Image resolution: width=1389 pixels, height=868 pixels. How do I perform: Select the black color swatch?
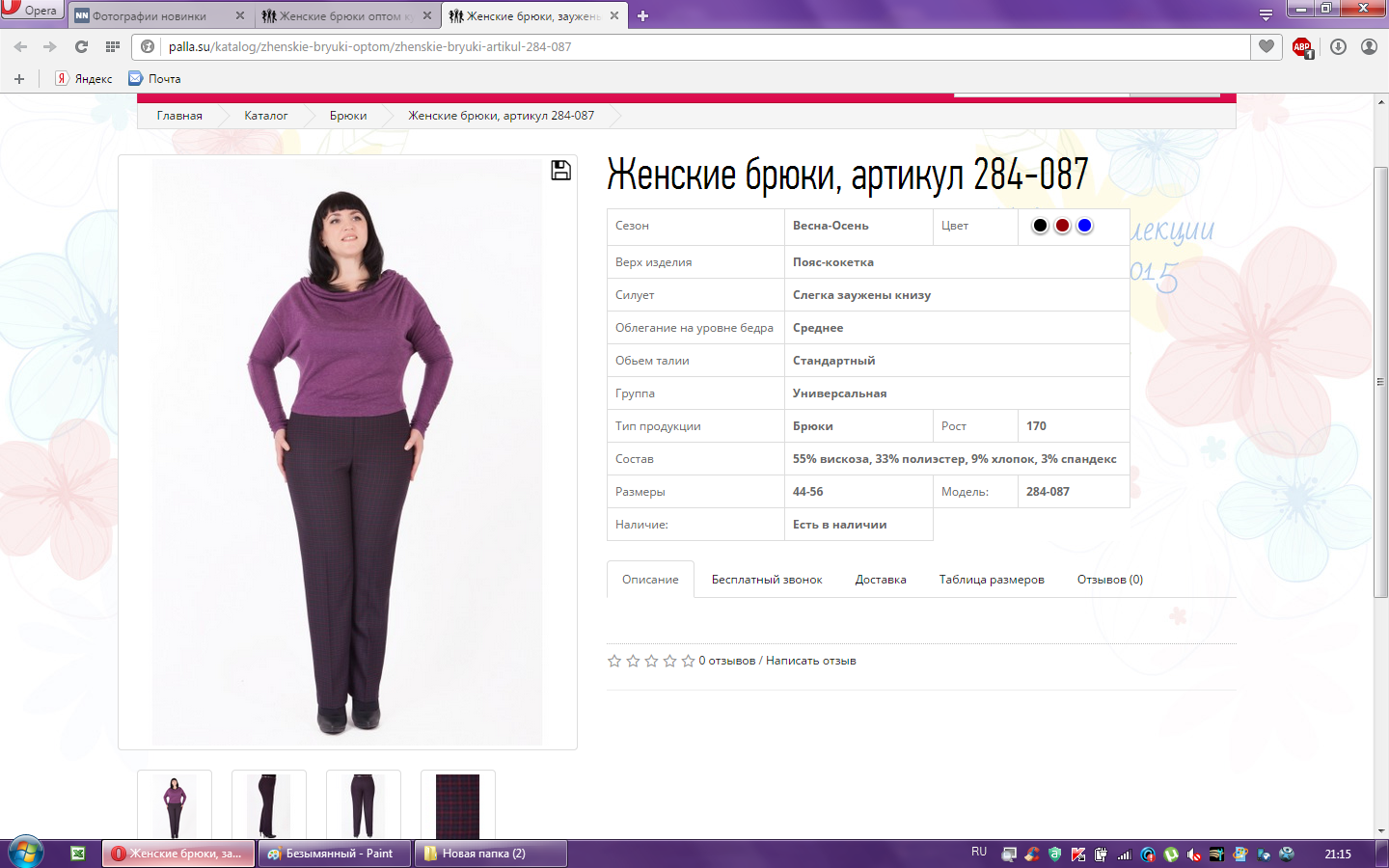[1040, 226]
